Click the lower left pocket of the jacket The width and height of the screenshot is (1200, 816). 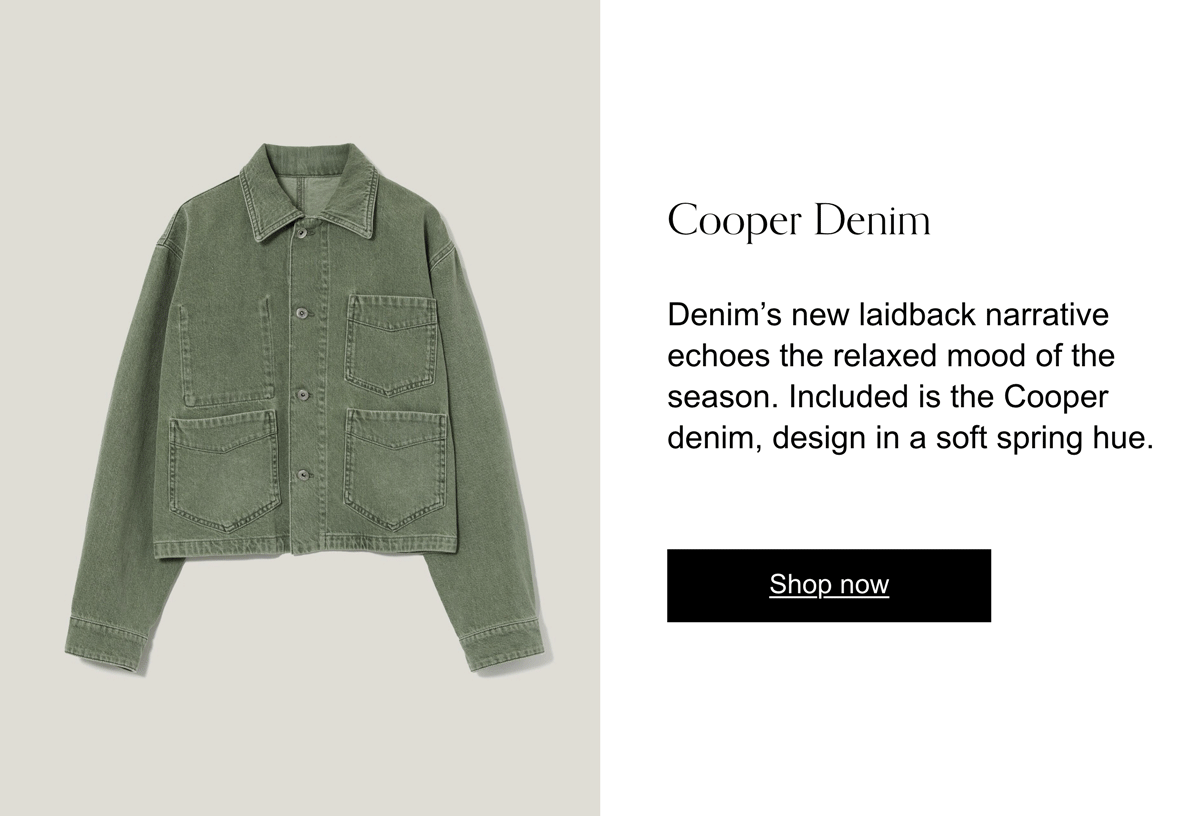[224, 470]
